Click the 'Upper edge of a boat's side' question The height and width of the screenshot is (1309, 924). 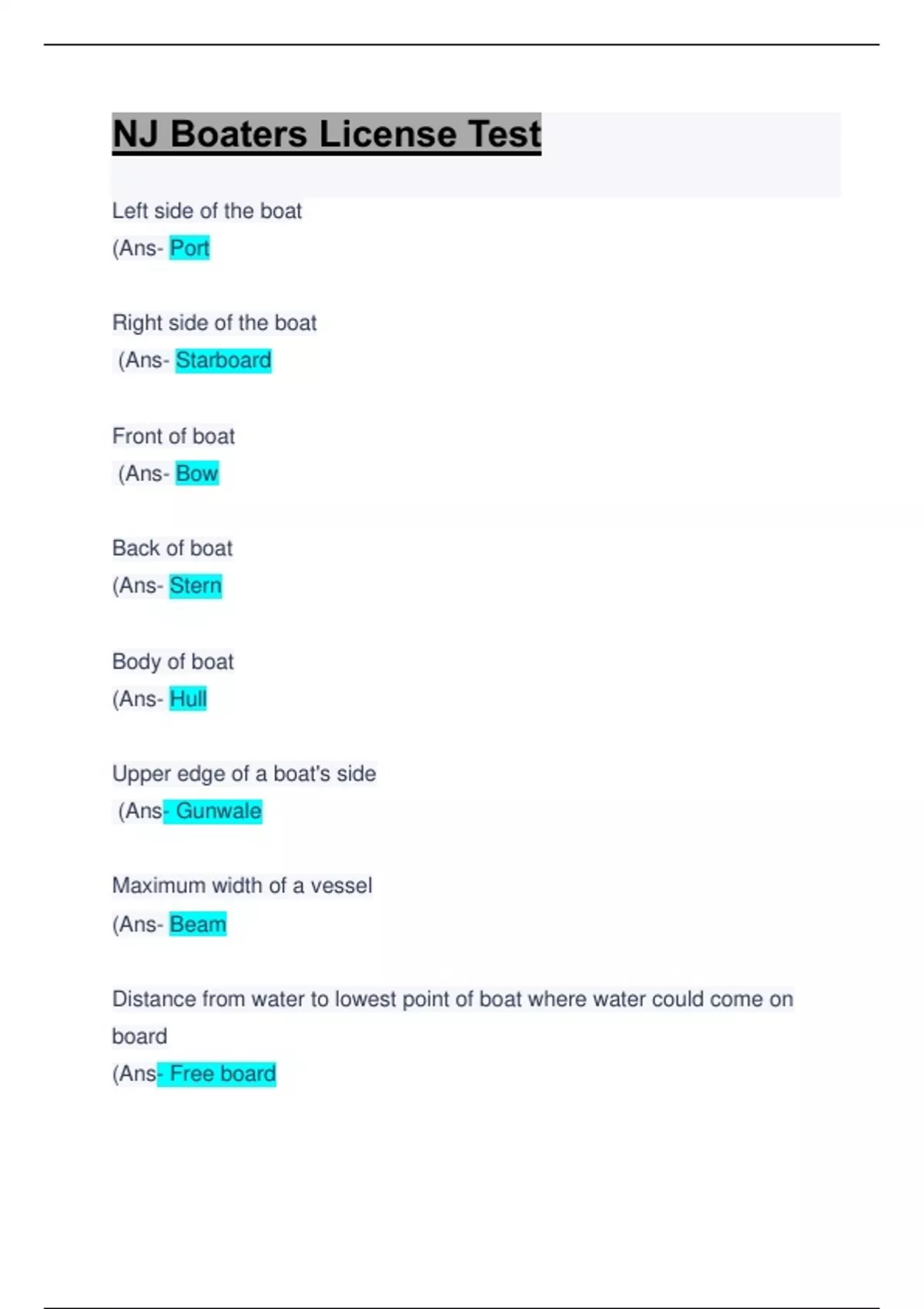(244, 774)
